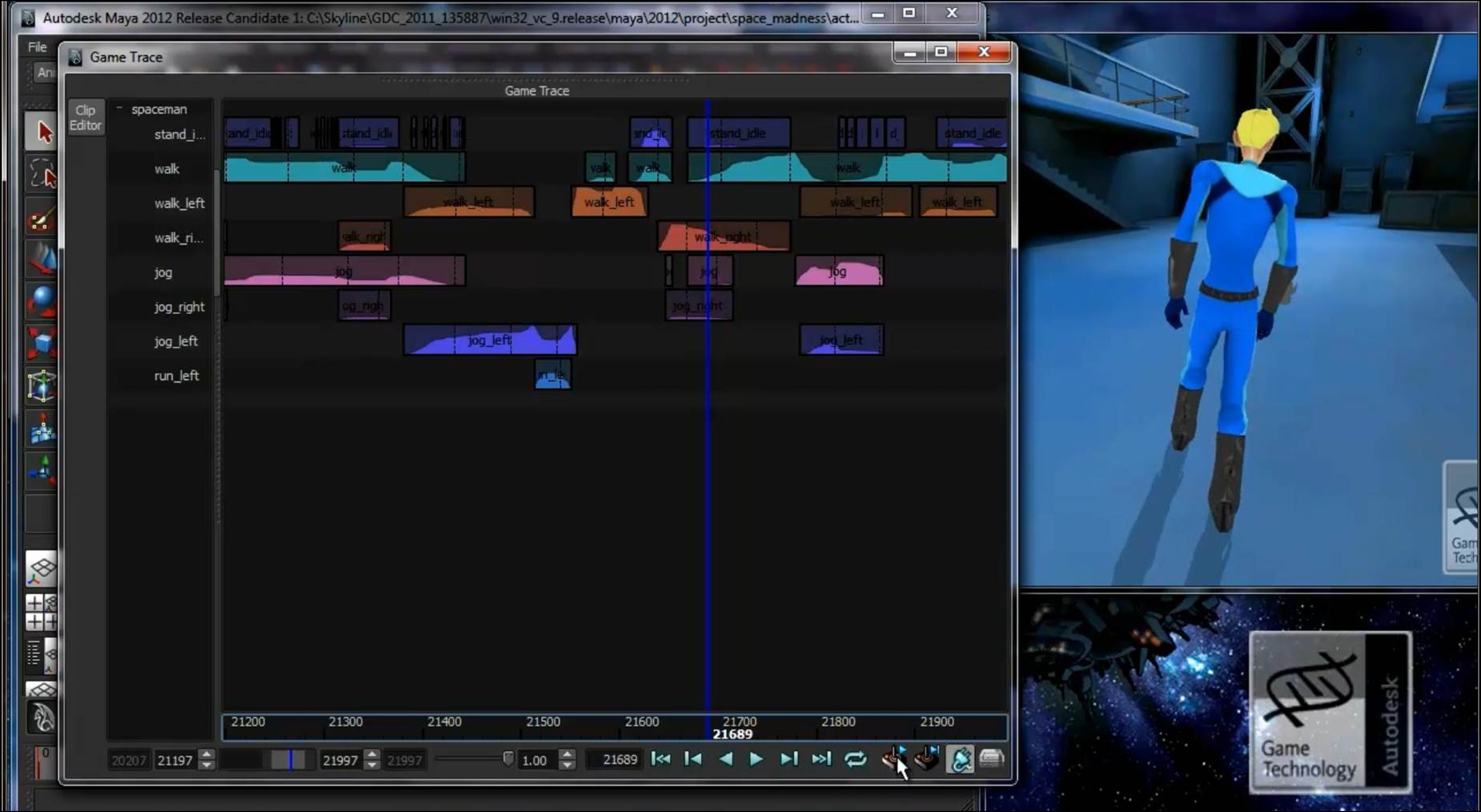1481x812 pixels.
Task: Switch to single perspective view layout
Action: (x=41, y=568)
